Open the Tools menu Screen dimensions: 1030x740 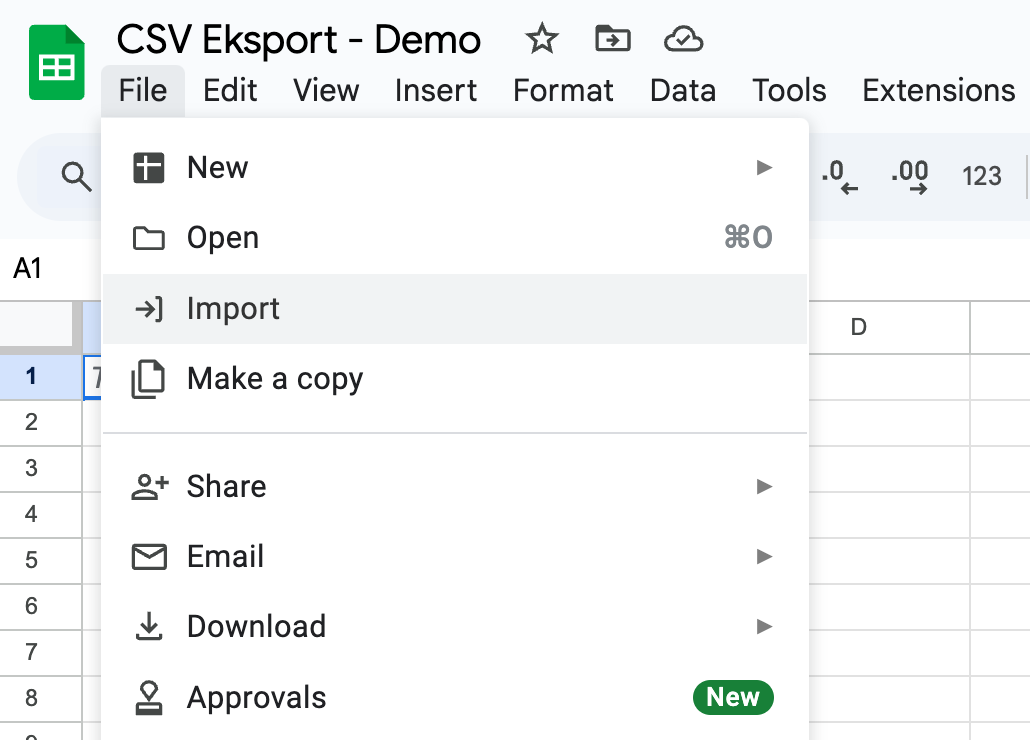[x=789, y=91]
